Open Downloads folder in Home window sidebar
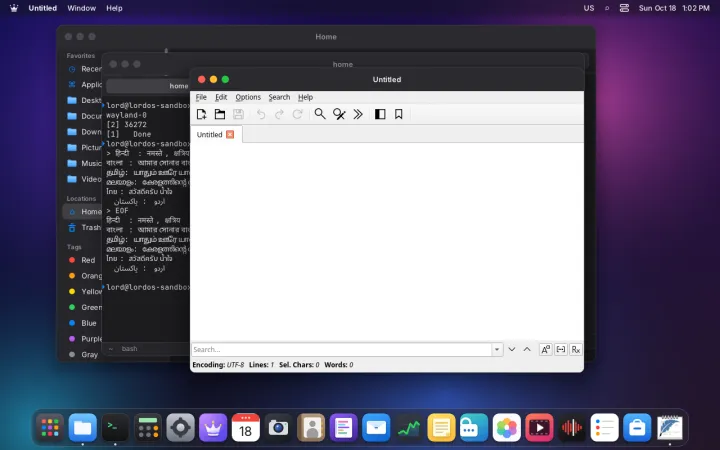 [84, 132]
